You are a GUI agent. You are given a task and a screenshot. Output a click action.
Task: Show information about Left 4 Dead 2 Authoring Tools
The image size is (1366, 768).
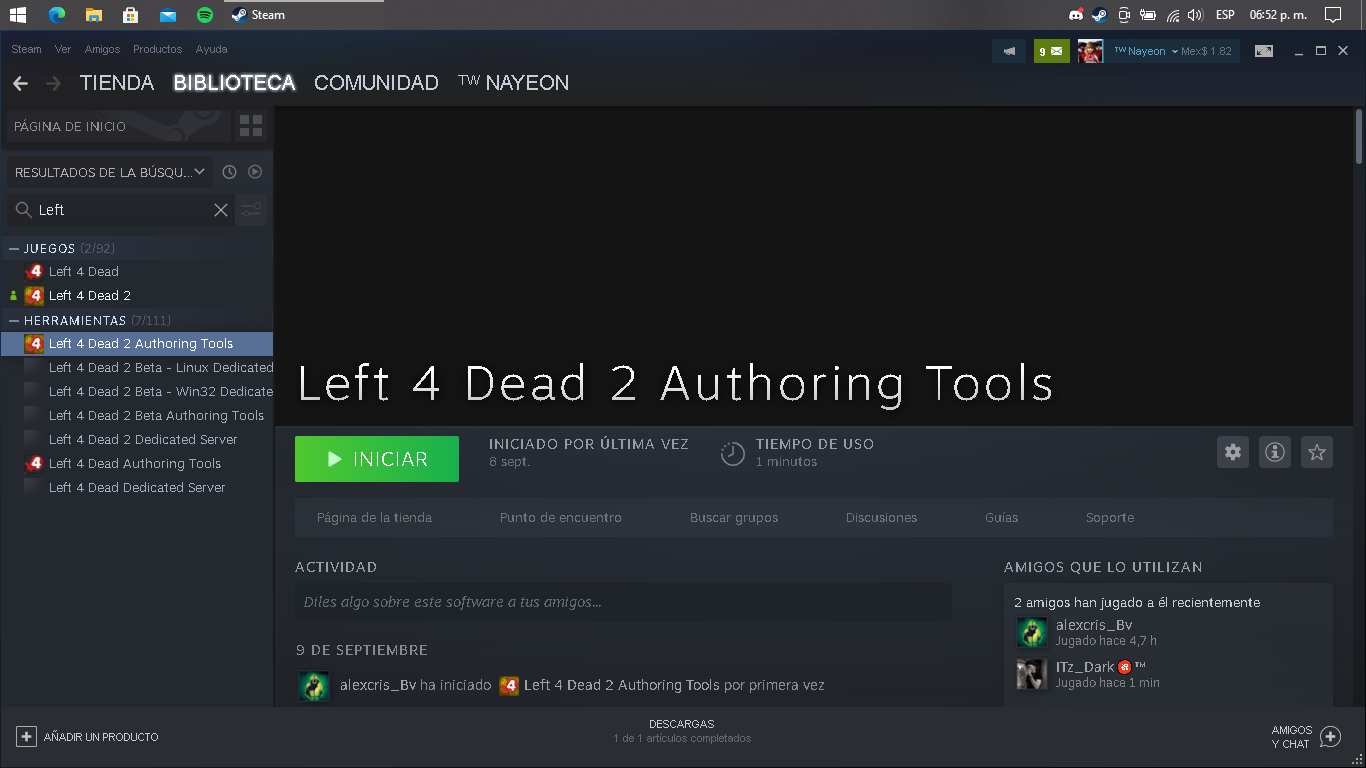[1275, 452]
